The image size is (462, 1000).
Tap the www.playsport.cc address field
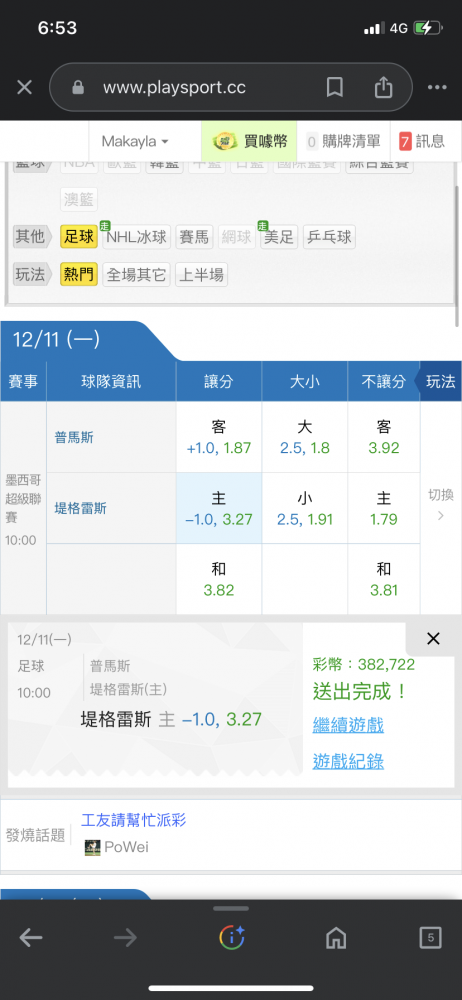pyautogui.click(x=174, y=87)
